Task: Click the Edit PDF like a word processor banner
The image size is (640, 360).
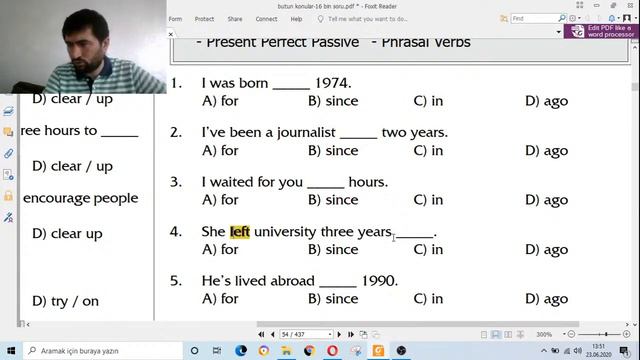Action: pos(601,31)
